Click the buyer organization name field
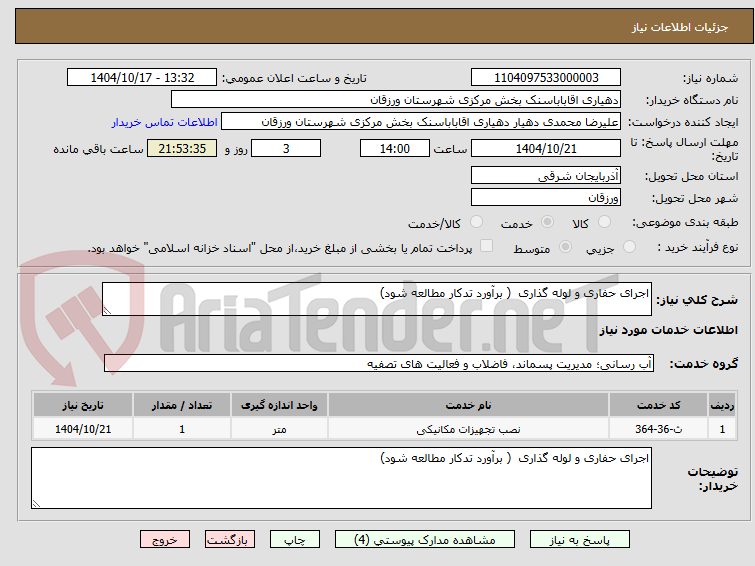 [396, 100]
